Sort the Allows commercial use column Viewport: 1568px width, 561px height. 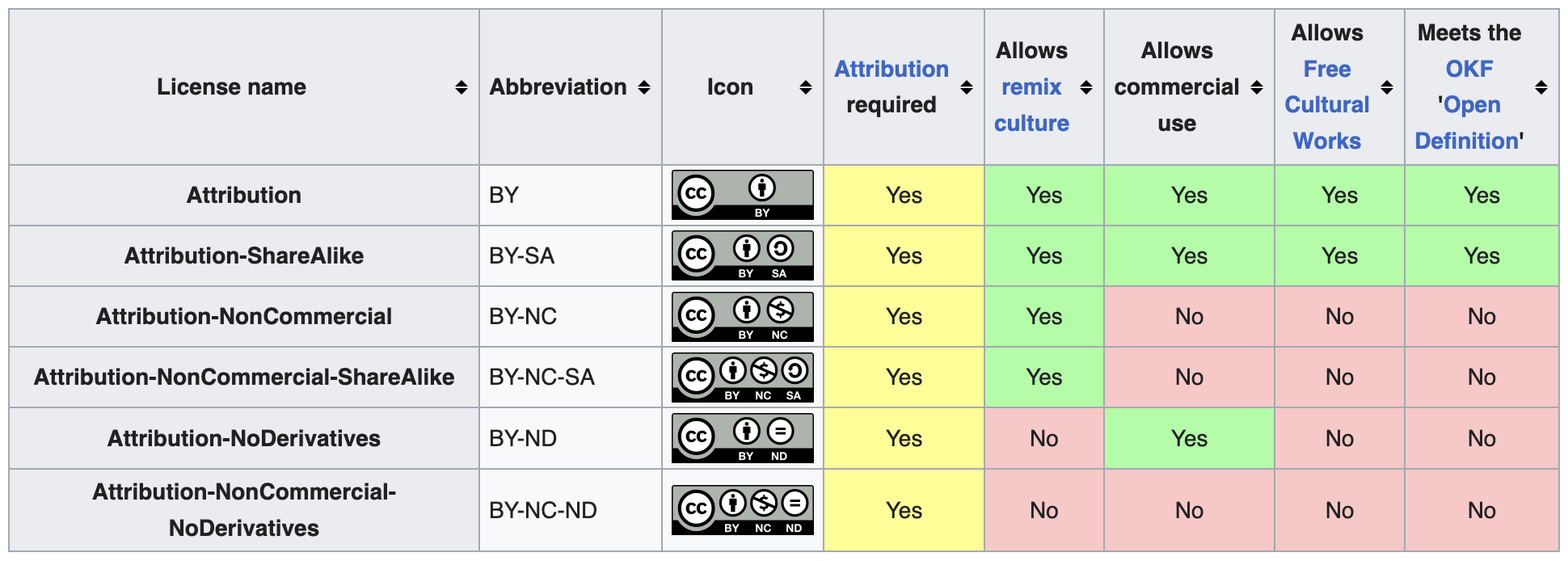(1257, 87)
